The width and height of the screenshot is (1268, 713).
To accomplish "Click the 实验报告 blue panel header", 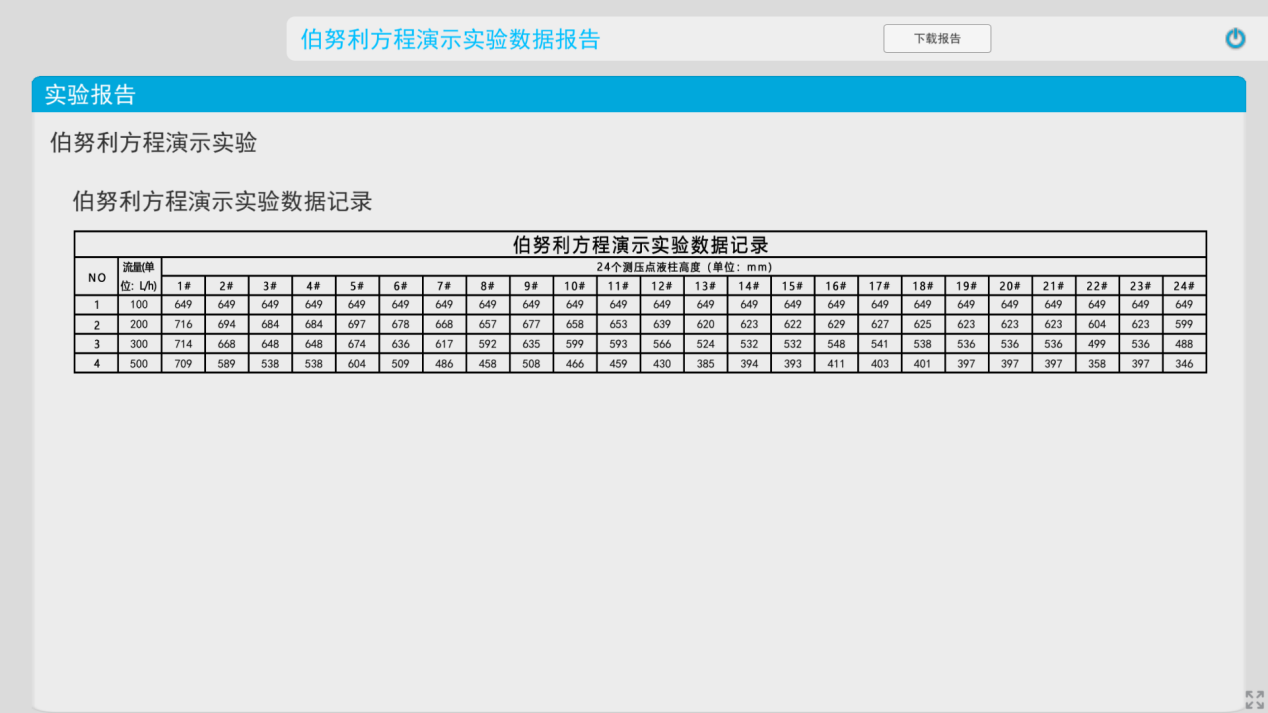I will 90,95.
